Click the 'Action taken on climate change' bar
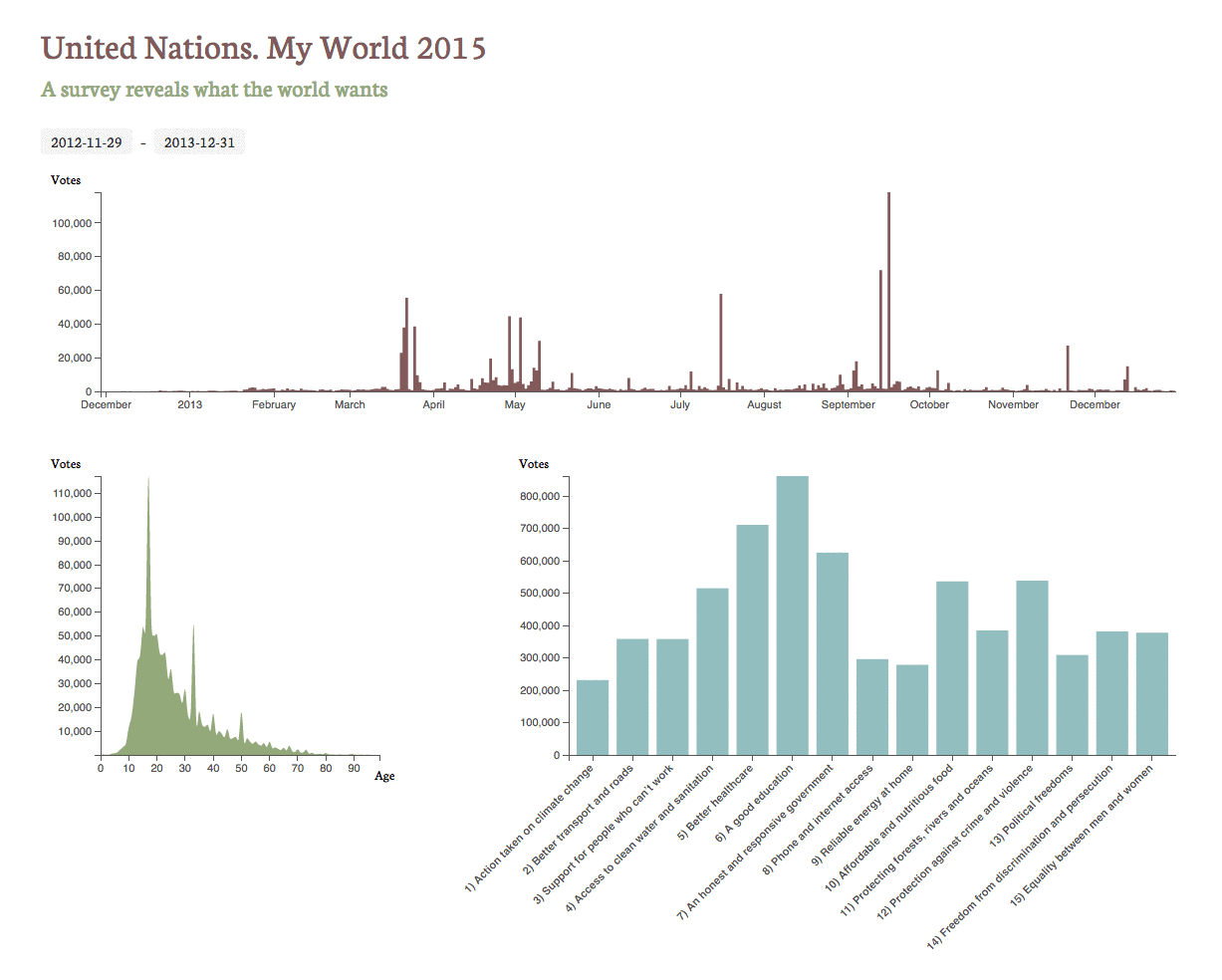 click(593, 717)
